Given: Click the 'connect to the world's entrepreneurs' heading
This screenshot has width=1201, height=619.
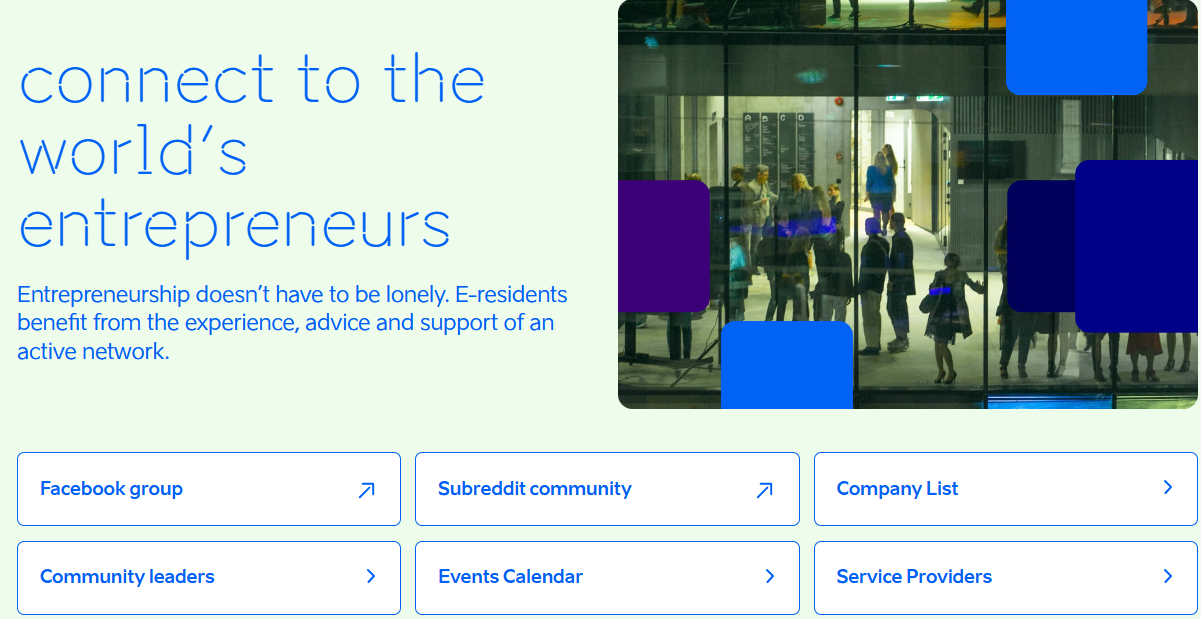Looking at the screenshot, I should (252, 154).
